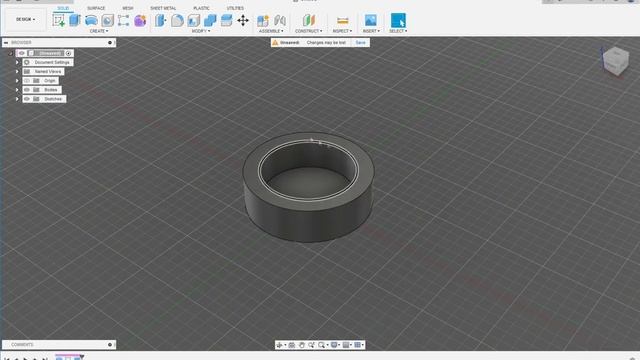The width and height of the screenshot is (640, 360).
Task: Click the ViewCube in the corner
Action: 616,61
